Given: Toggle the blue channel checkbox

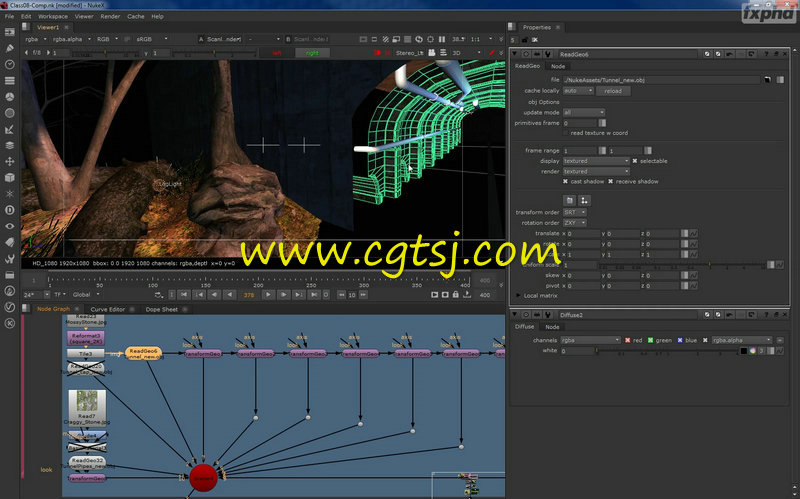Looking at the screenshot, I should point(680,340).
